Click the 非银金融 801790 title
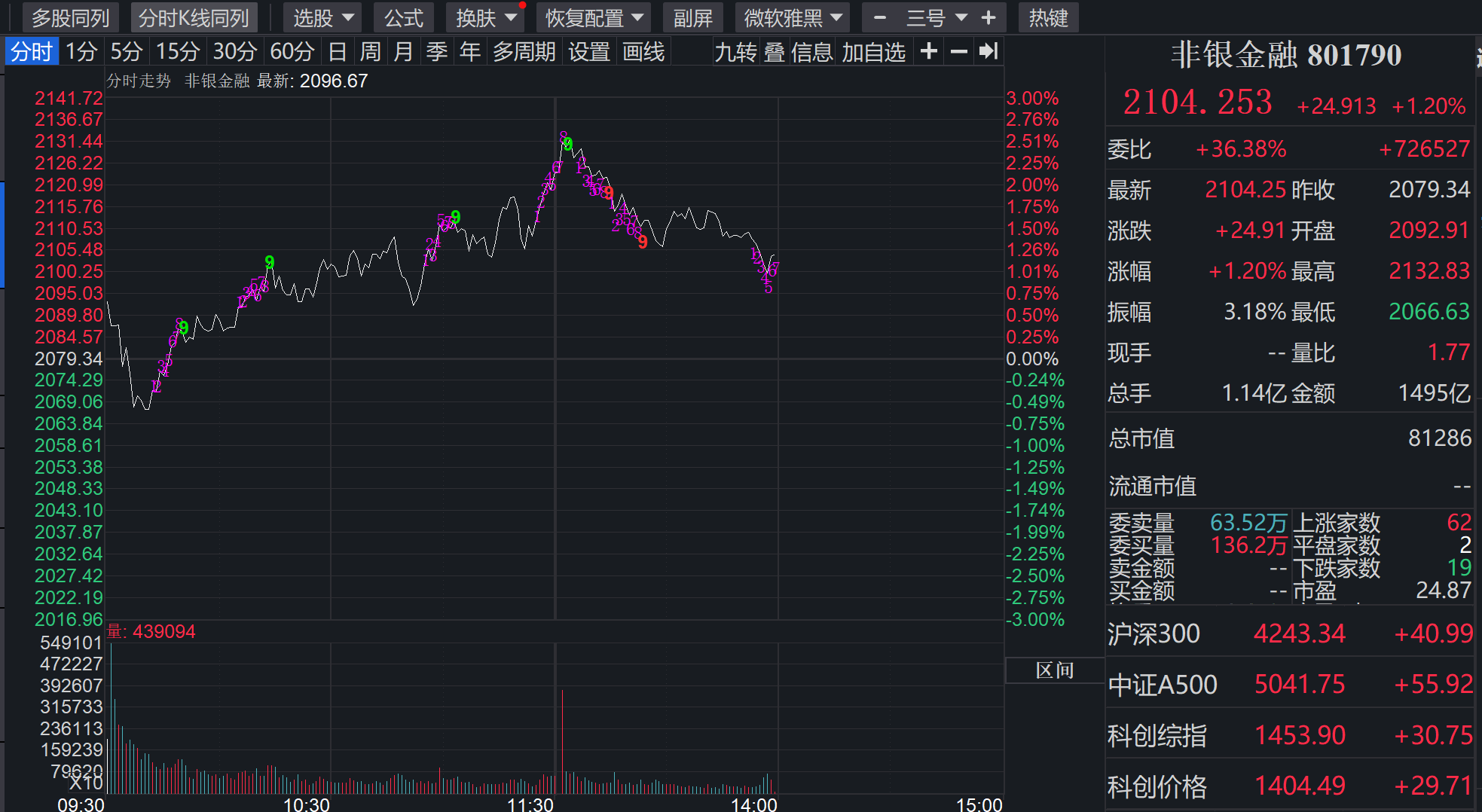1482x812 pixels. [x=1287, y=54]
